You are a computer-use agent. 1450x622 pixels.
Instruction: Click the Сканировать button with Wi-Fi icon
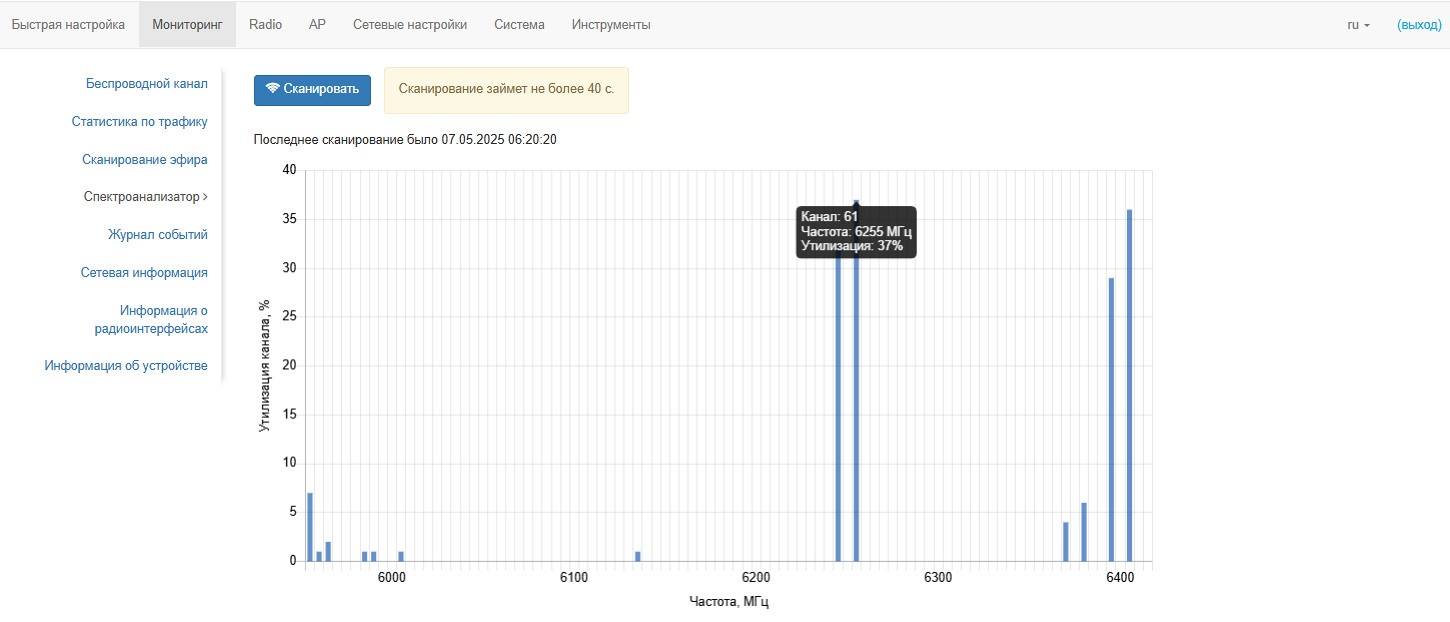point(312,89)
